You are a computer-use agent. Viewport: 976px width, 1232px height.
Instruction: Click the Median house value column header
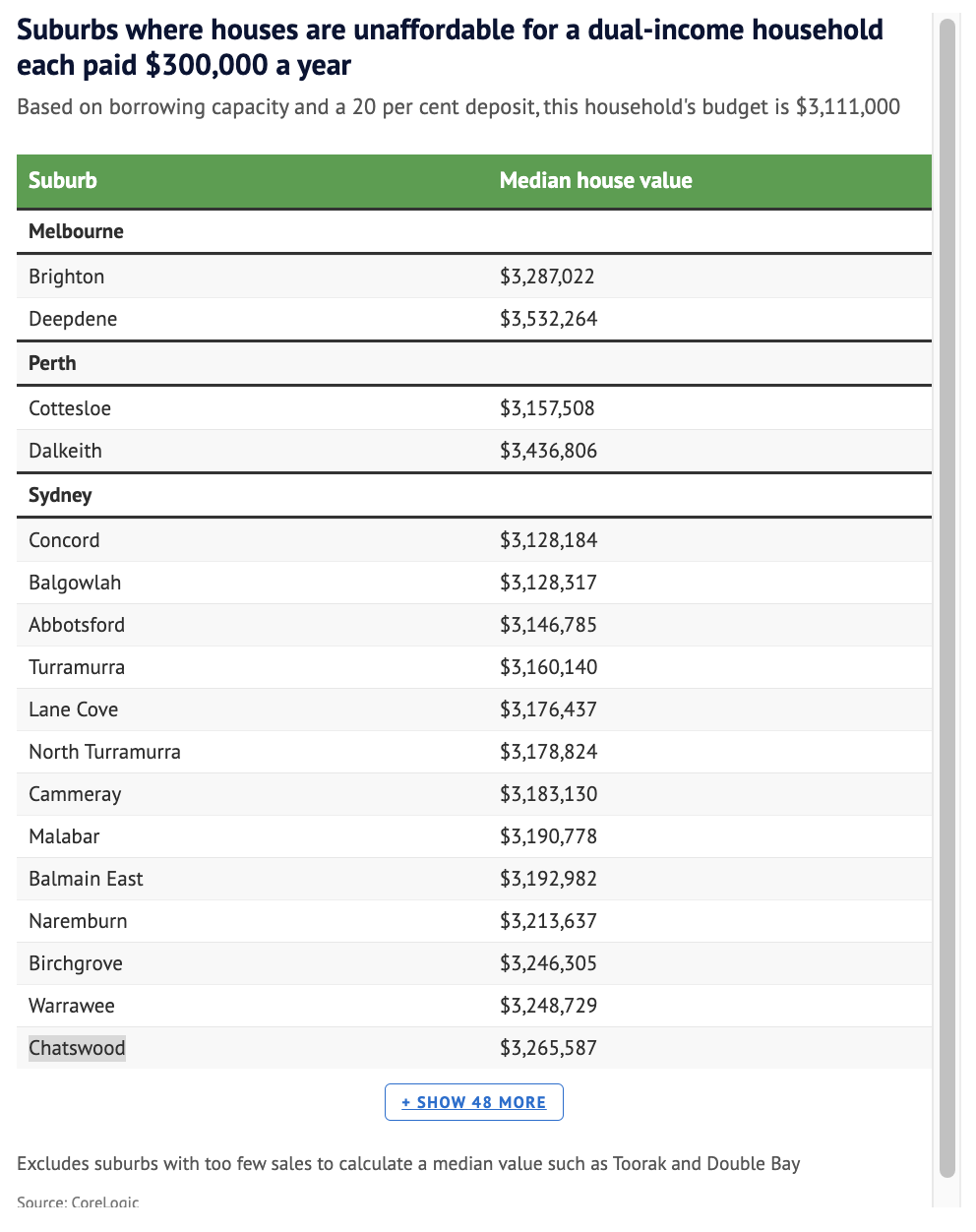595,181
